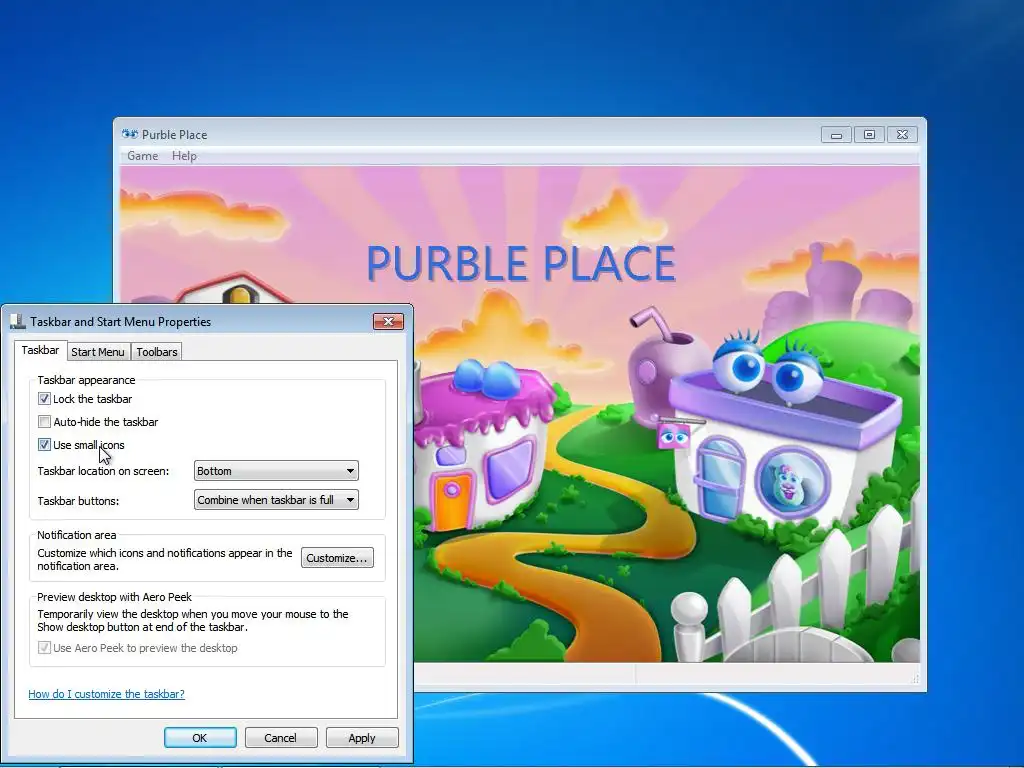Switch to the Start Menu tab
The width and height of the screenshot is (1024, 768).
(98, 352)
